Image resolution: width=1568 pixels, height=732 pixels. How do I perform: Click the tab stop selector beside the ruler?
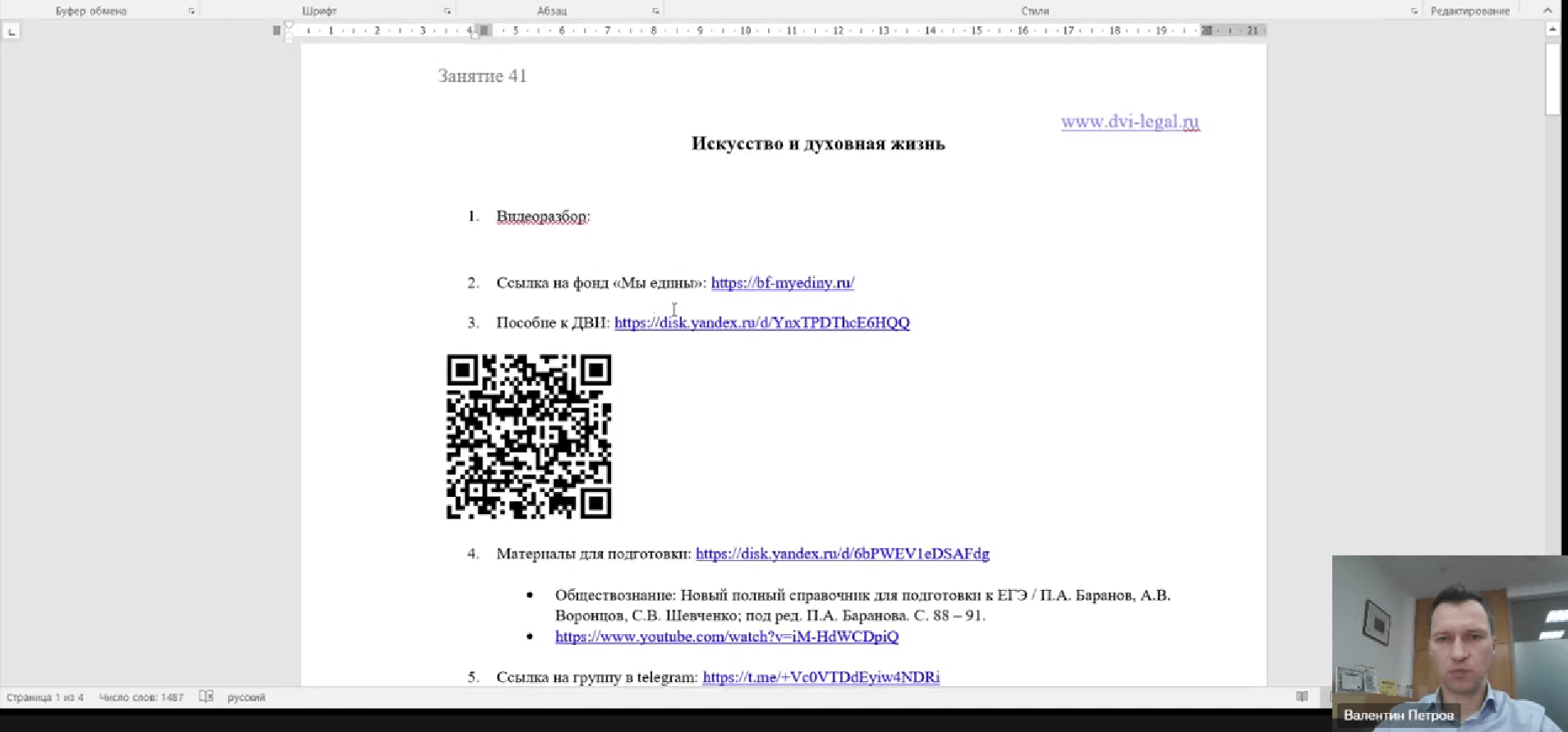(11, 31)
